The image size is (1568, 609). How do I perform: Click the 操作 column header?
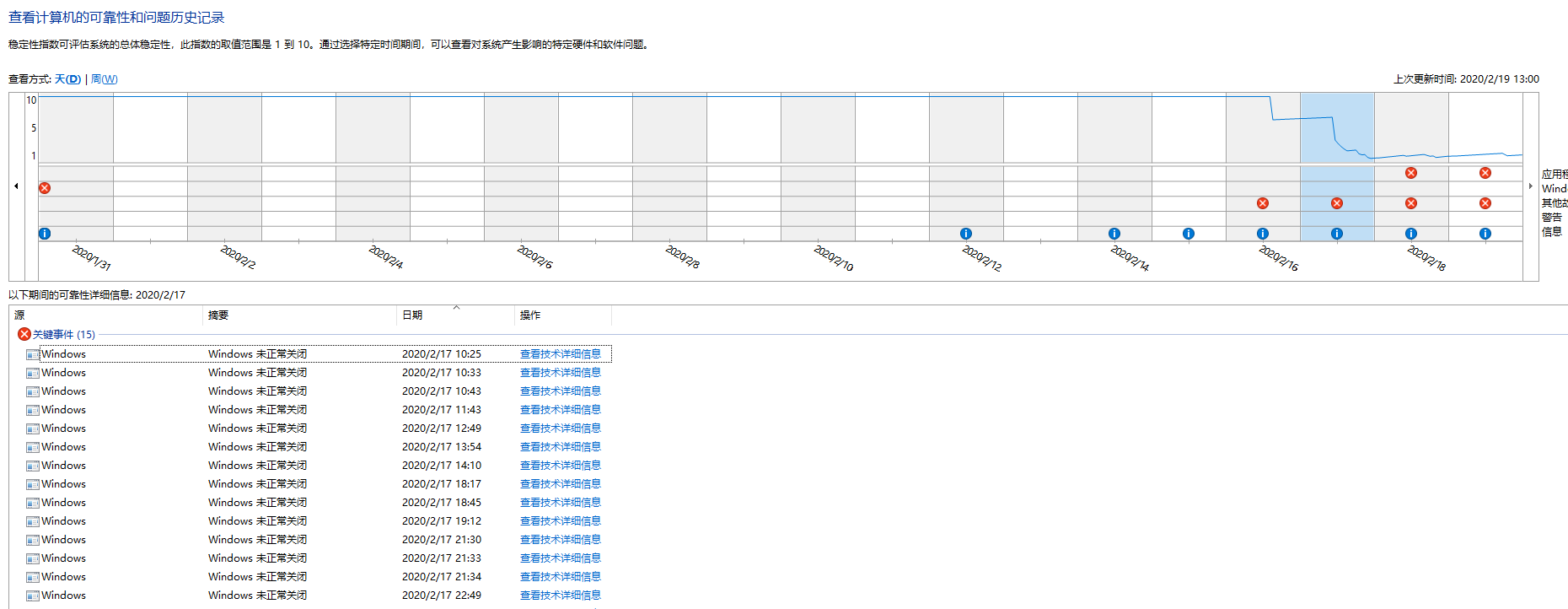(x=563, y=315)
